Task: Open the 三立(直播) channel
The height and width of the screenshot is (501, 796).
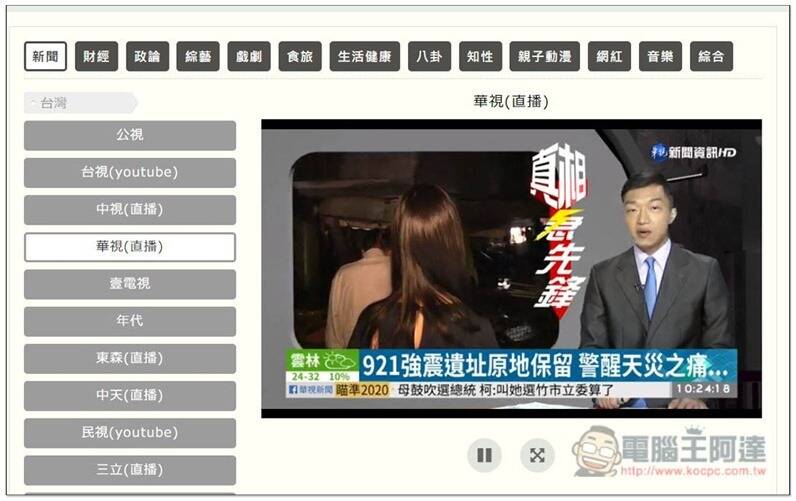Action: pos(130,470)
